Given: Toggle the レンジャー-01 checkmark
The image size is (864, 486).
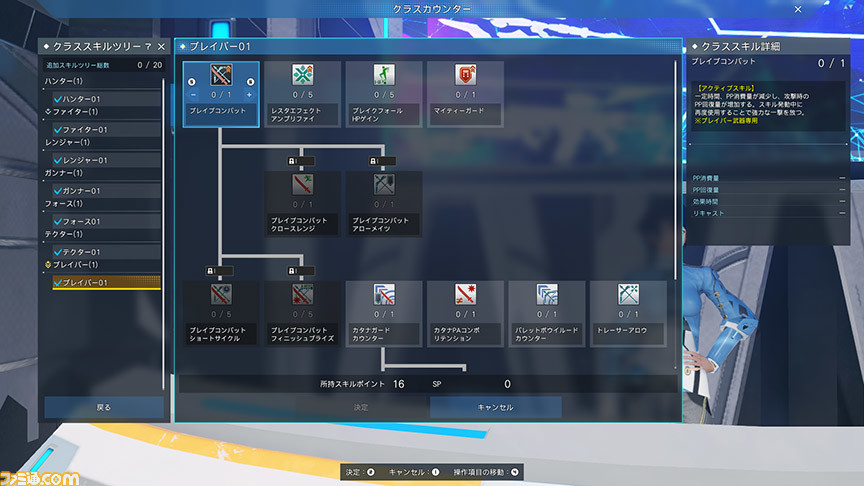Looking at the screenshot, I should point(57,160).
